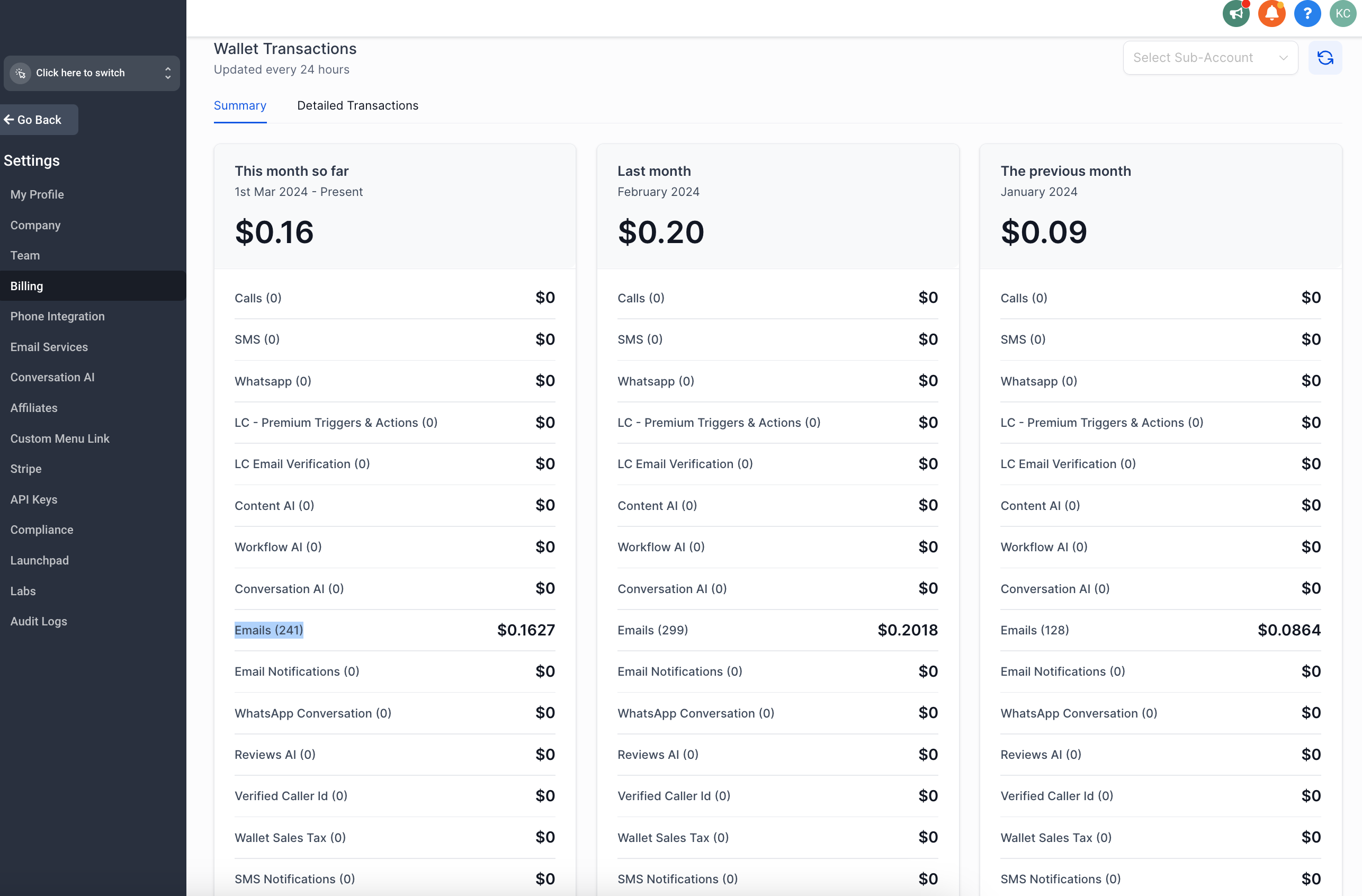1362x896 pixels.
Task: Navigate to API Keys settings
Action: pyautogui.click(x=34, y=499)
